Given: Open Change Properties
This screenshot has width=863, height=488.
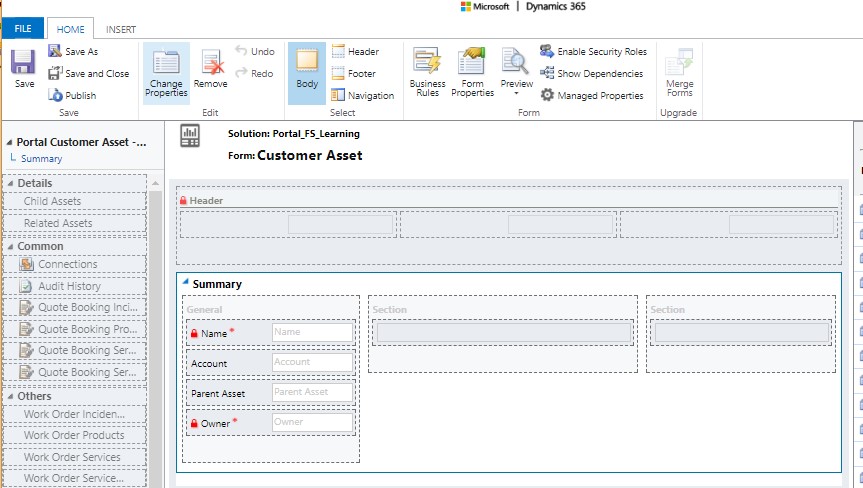Looking at the screenshot, I should pos(166,74).
